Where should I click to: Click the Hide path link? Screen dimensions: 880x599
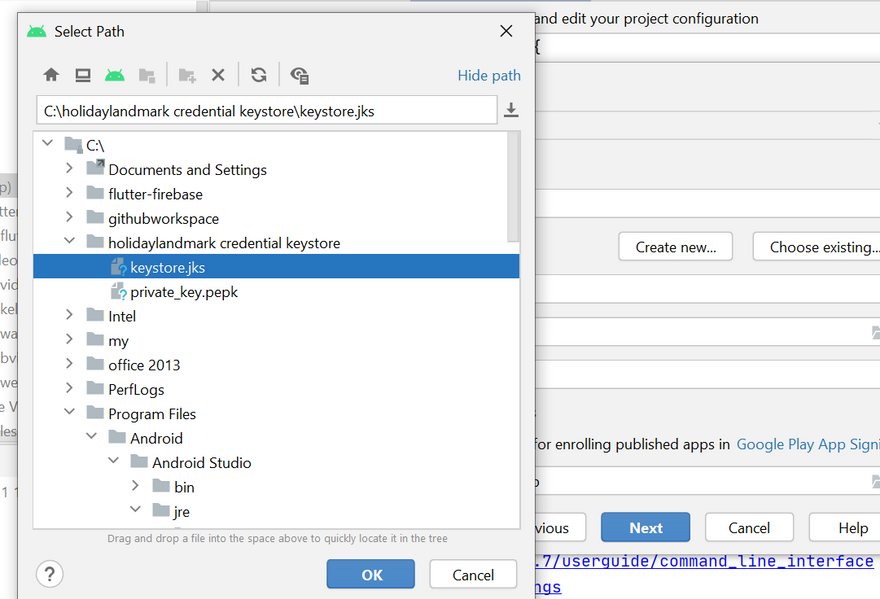489,75
